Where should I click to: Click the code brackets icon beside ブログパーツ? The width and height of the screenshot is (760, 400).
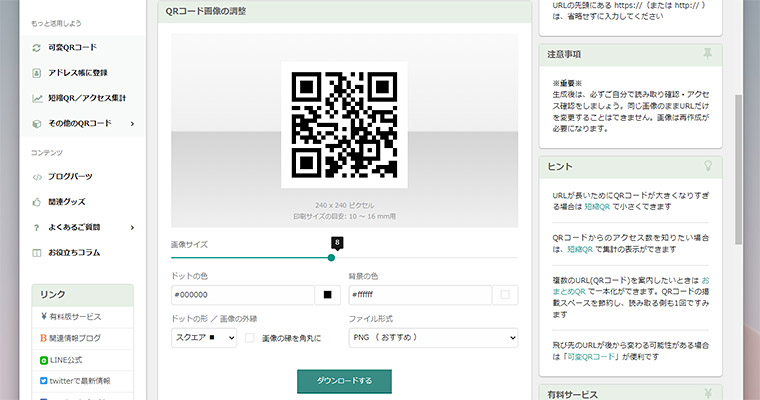pos(37,177)
